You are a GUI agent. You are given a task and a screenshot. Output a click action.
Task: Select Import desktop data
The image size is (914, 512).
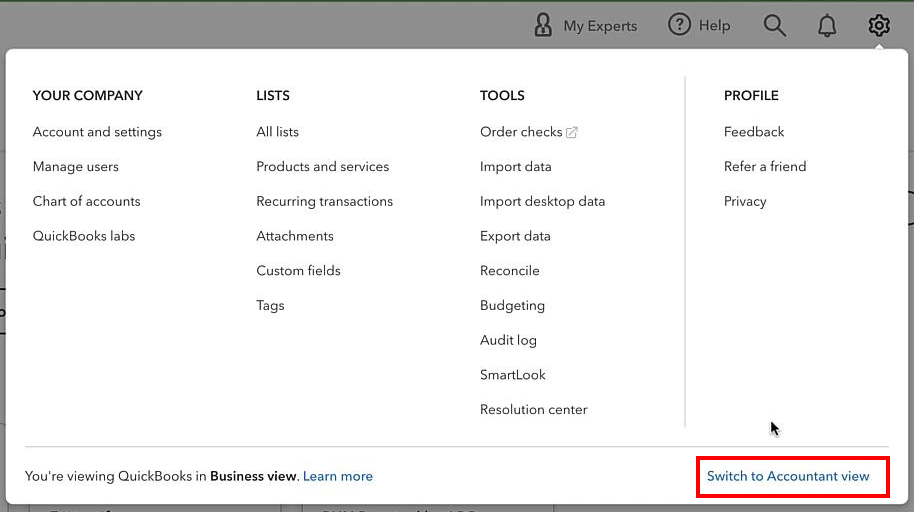[x=542, y=201]
